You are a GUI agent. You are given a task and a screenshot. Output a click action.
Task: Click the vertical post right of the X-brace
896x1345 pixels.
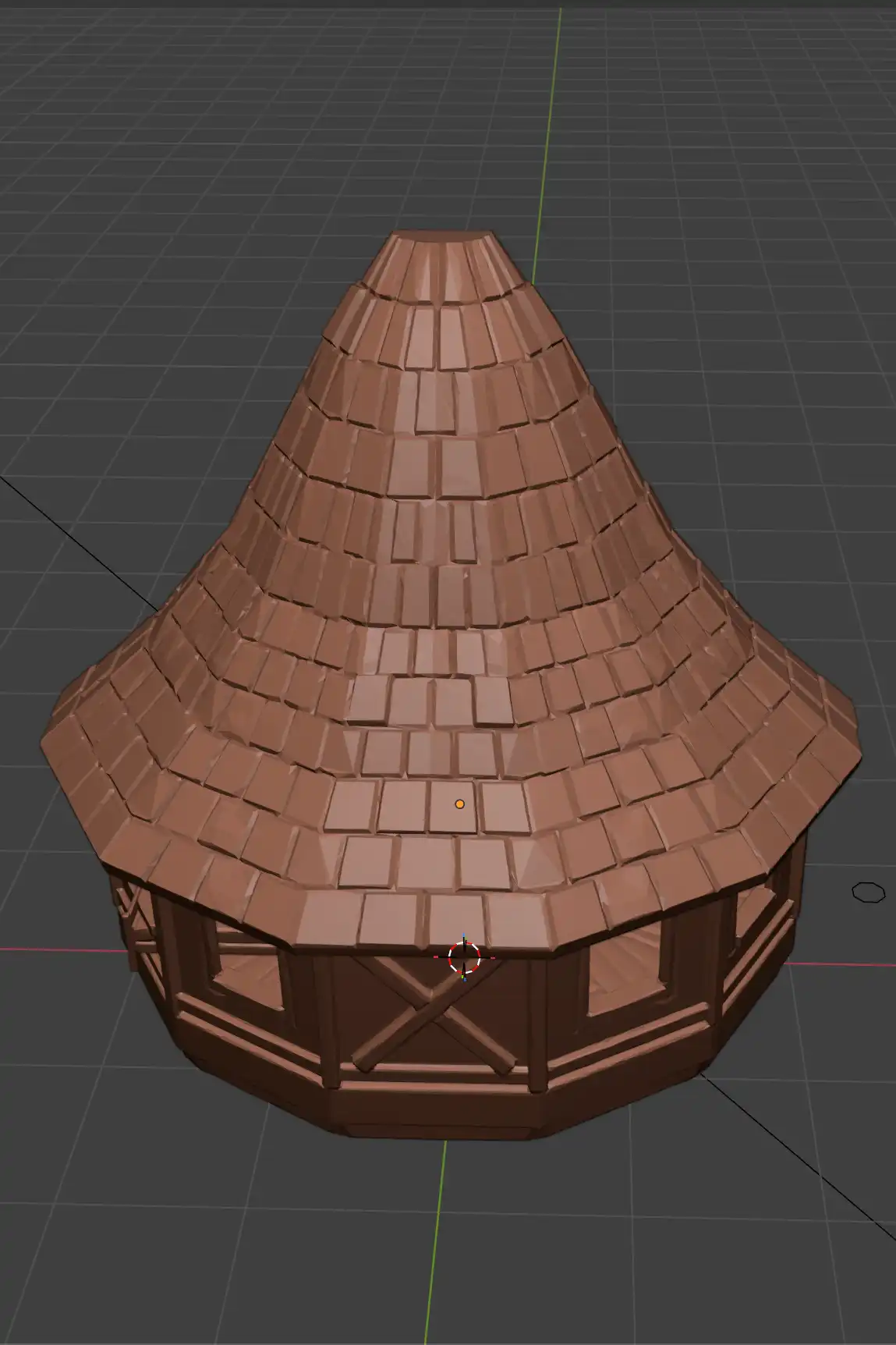(x=537, y=1022)
